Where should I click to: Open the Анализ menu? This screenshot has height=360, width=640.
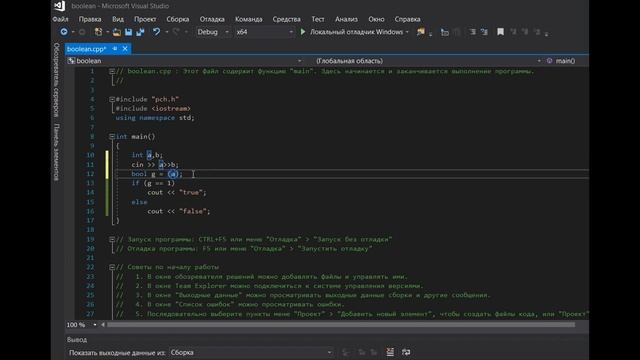(346, 19)
